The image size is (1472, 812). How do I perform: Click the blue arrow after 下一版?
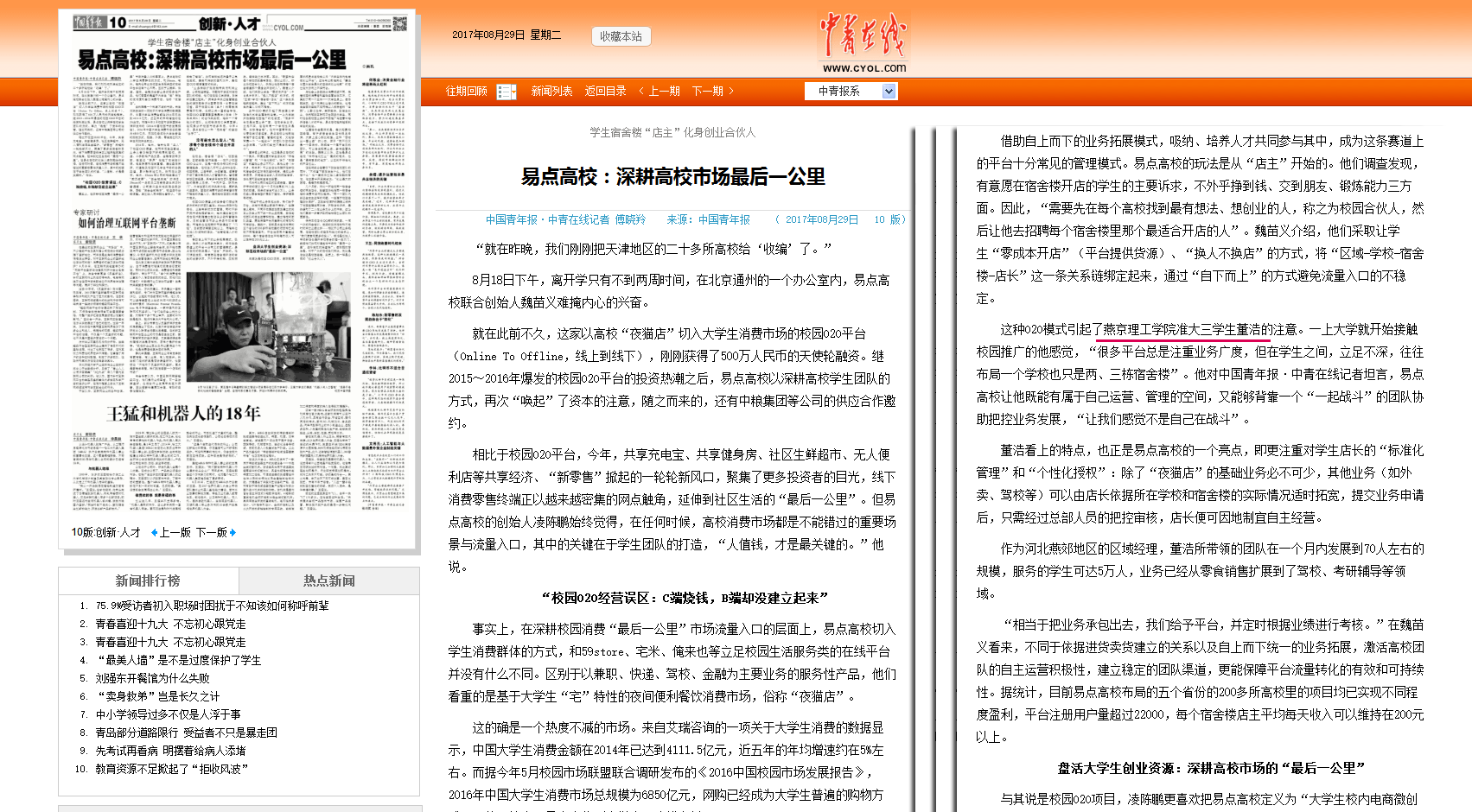click(x=233, y=532)
